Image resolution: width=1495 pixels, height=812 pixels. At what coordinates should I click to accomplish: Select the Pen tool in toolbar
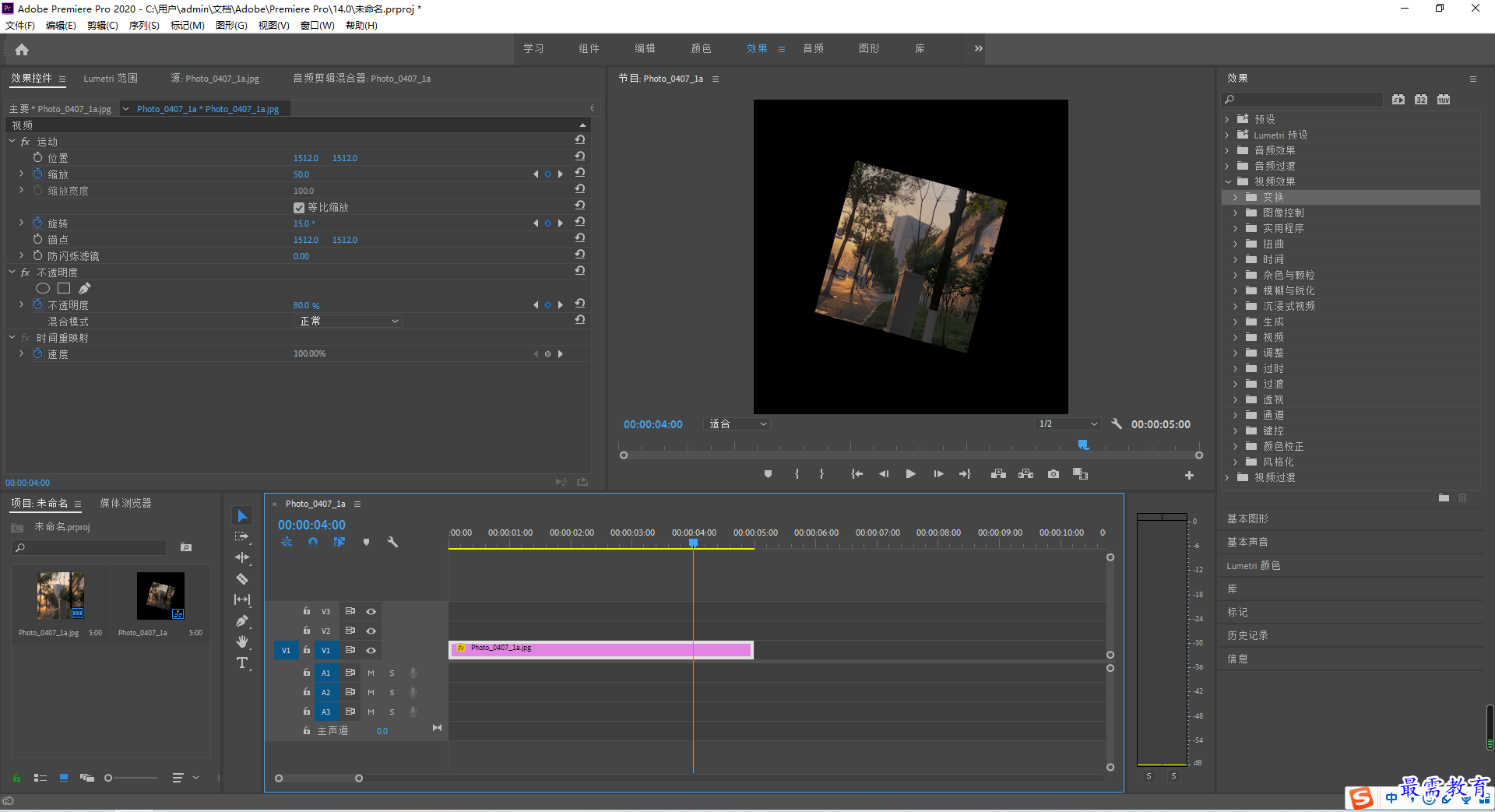[x=242, y=620]
